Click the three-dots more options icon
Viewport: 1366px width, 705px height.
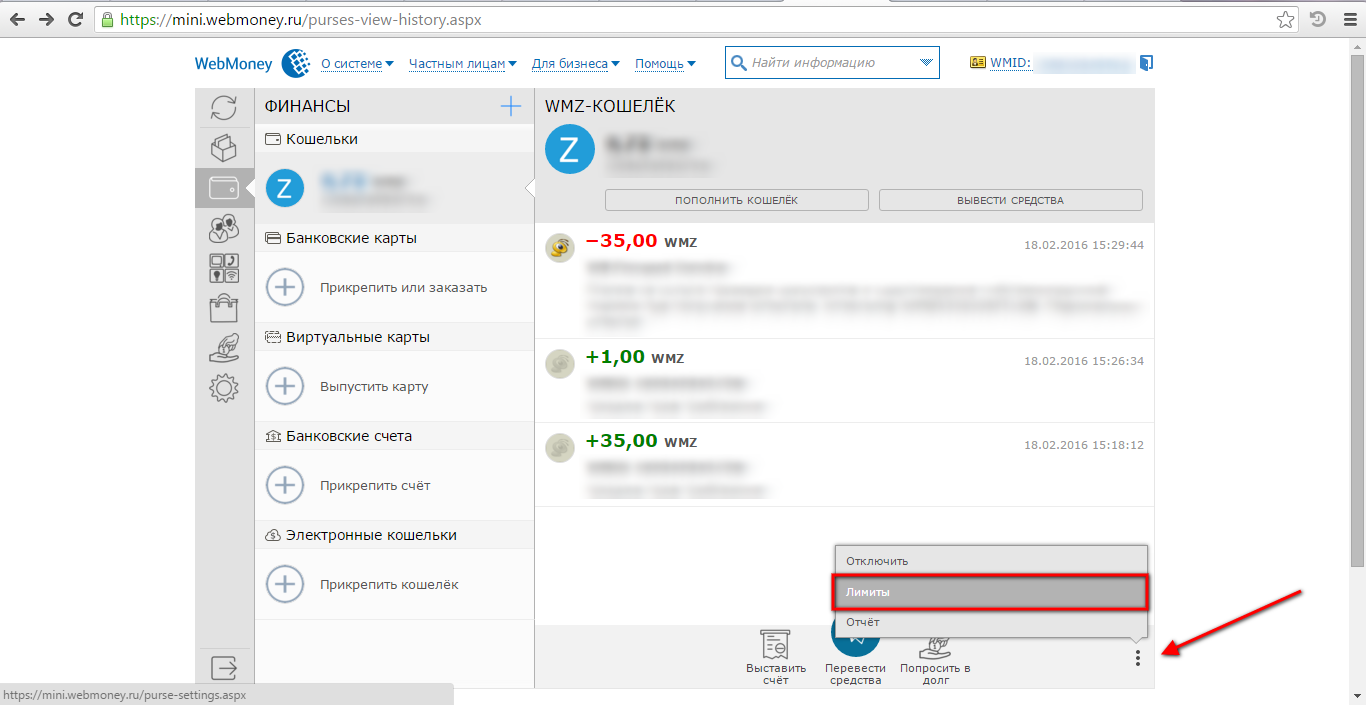1137,658
